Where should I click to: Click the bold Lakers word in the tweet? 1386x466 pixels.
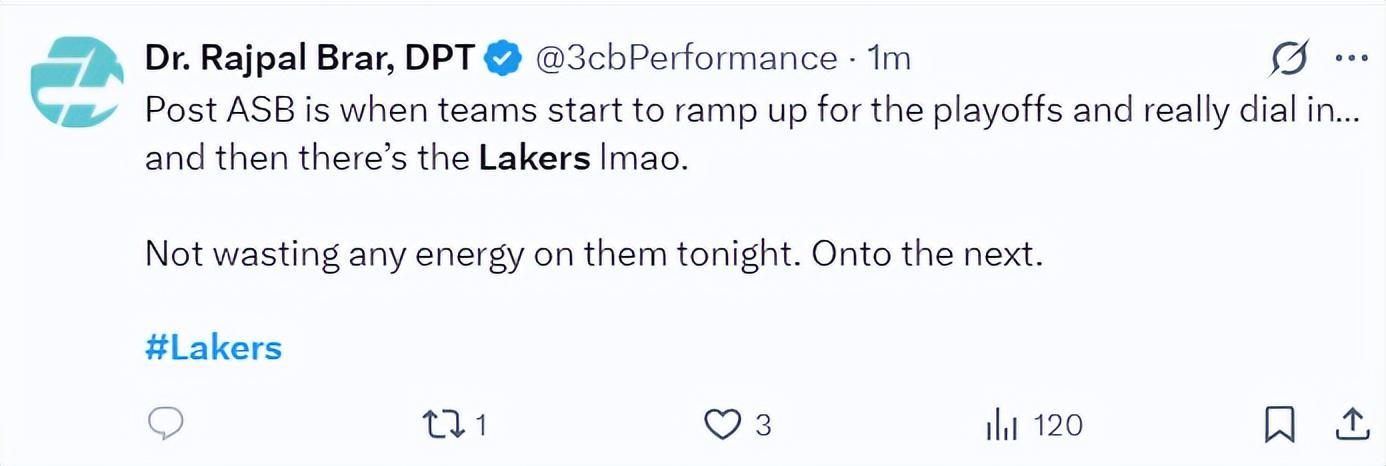tap(534, 158)
